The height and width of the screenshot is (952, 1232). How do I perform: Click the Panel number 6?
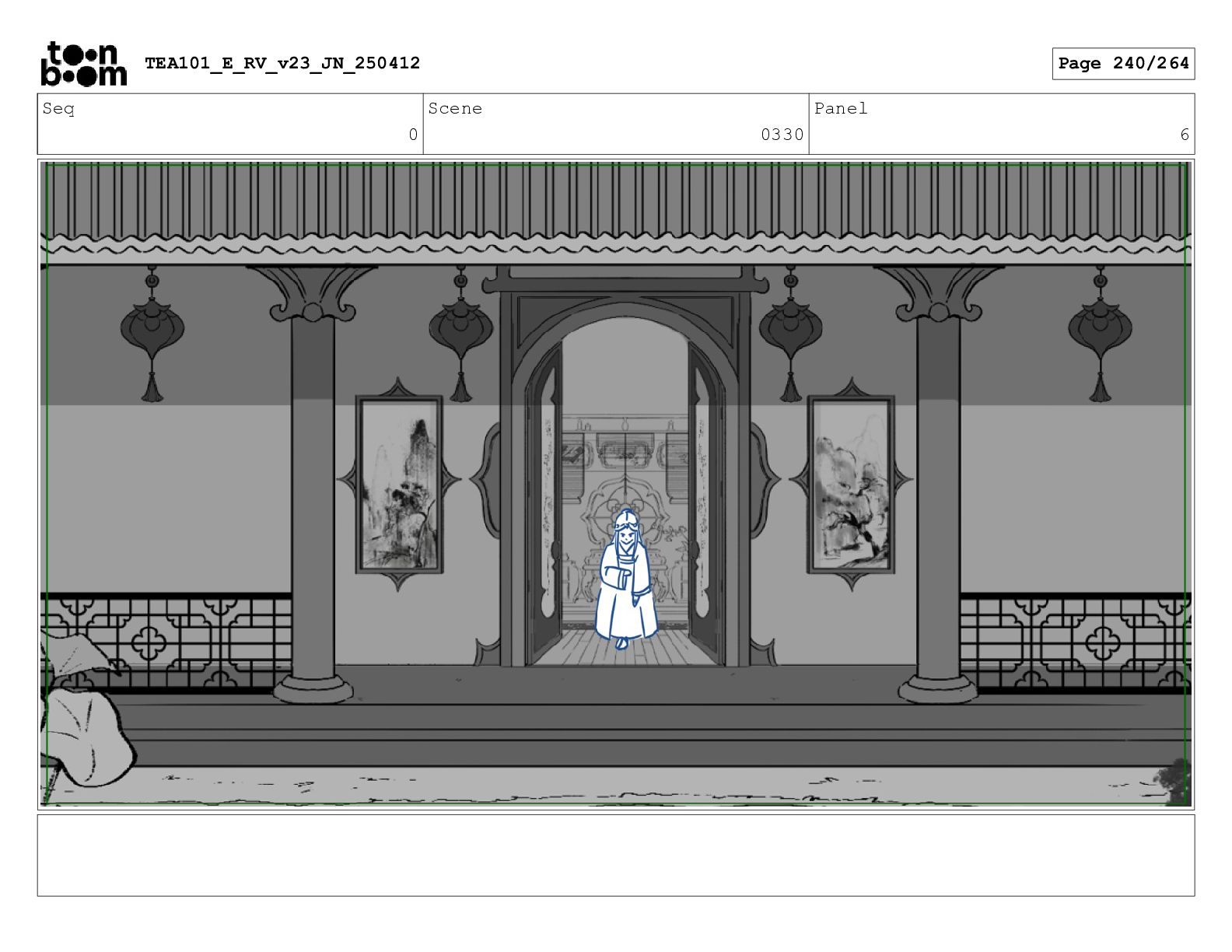point(1185,135)
